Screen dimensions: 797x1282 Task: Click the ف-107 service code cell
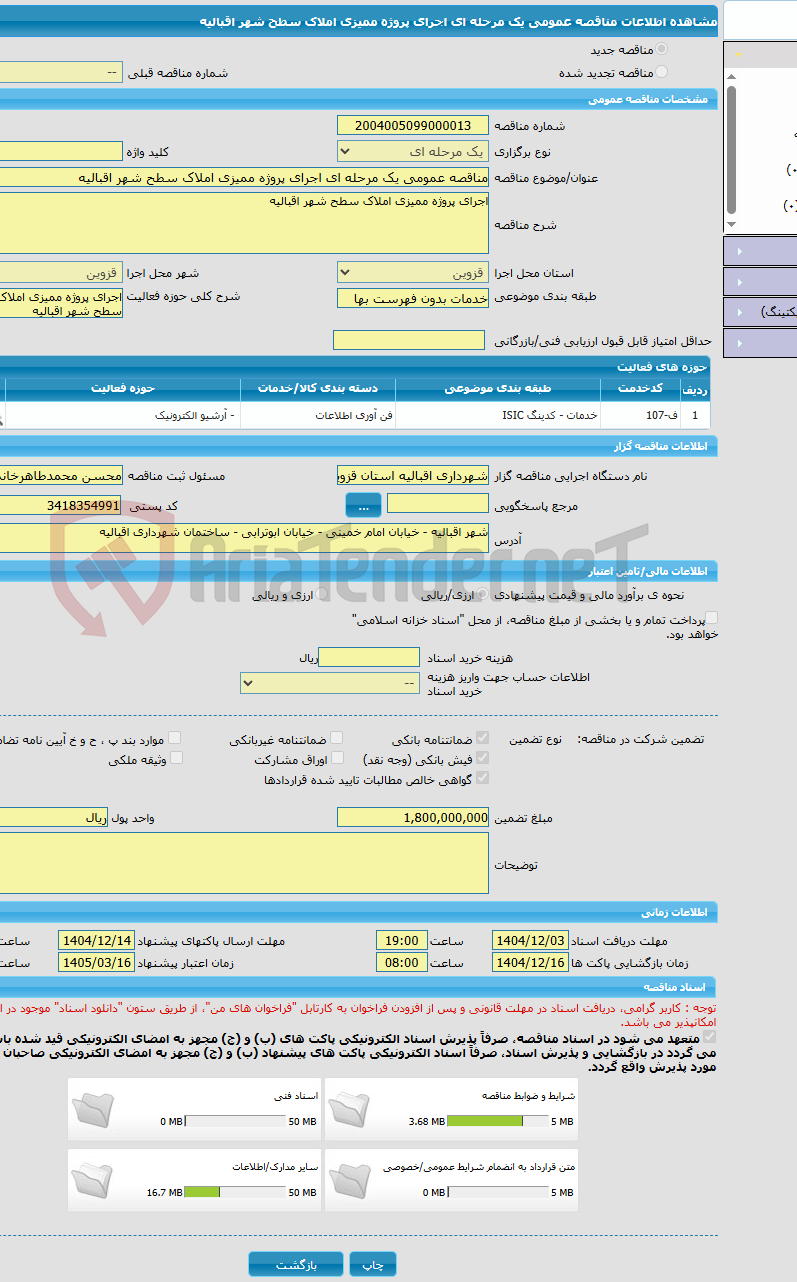coord(641,414)
